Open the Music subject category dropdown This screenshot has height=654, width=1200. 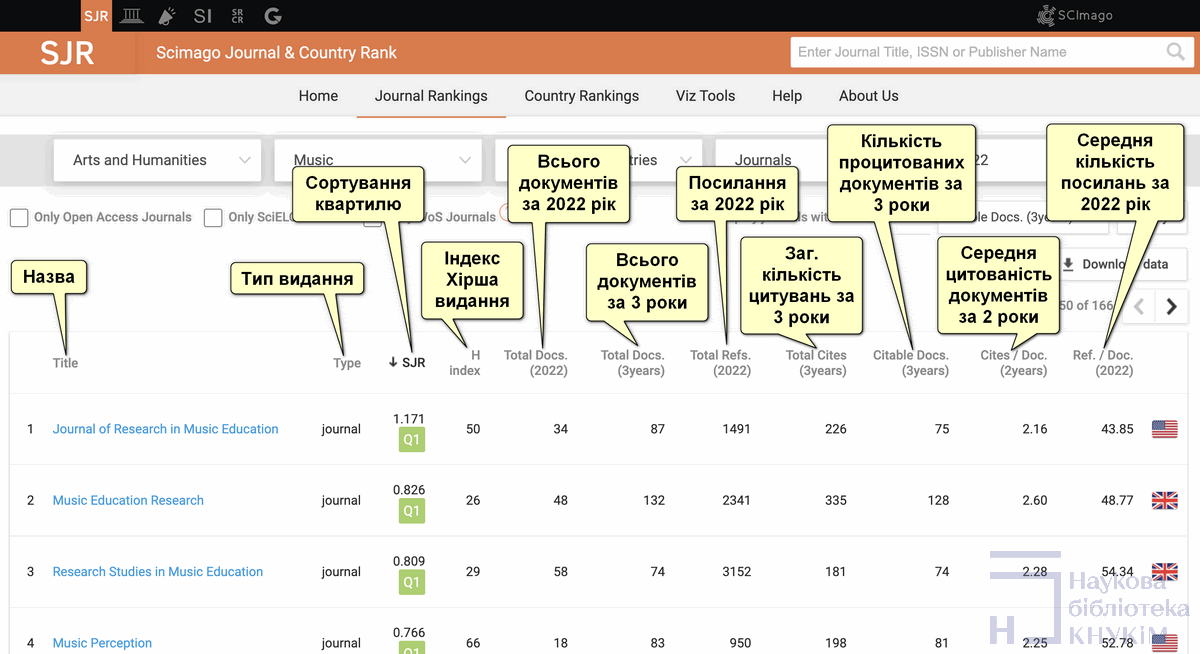coord(380,160)
